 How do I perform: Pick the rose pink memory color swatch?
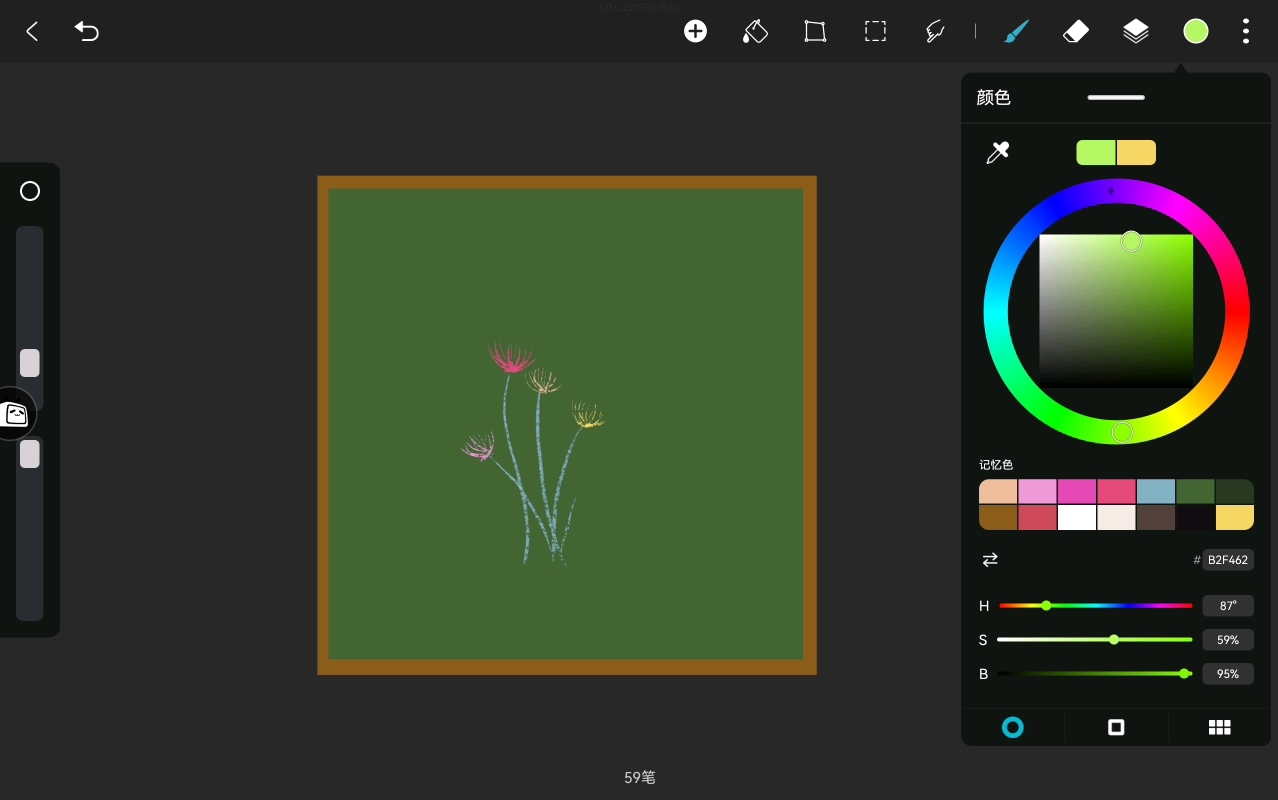pyautogui.click(x=1116, y=491)
